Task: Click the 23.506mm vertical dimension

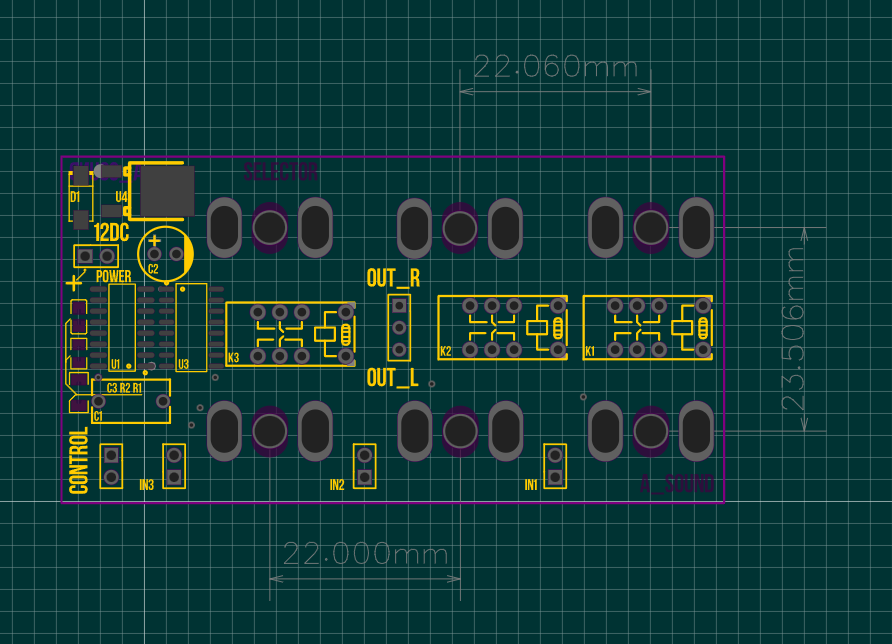Action: point(793,329)
